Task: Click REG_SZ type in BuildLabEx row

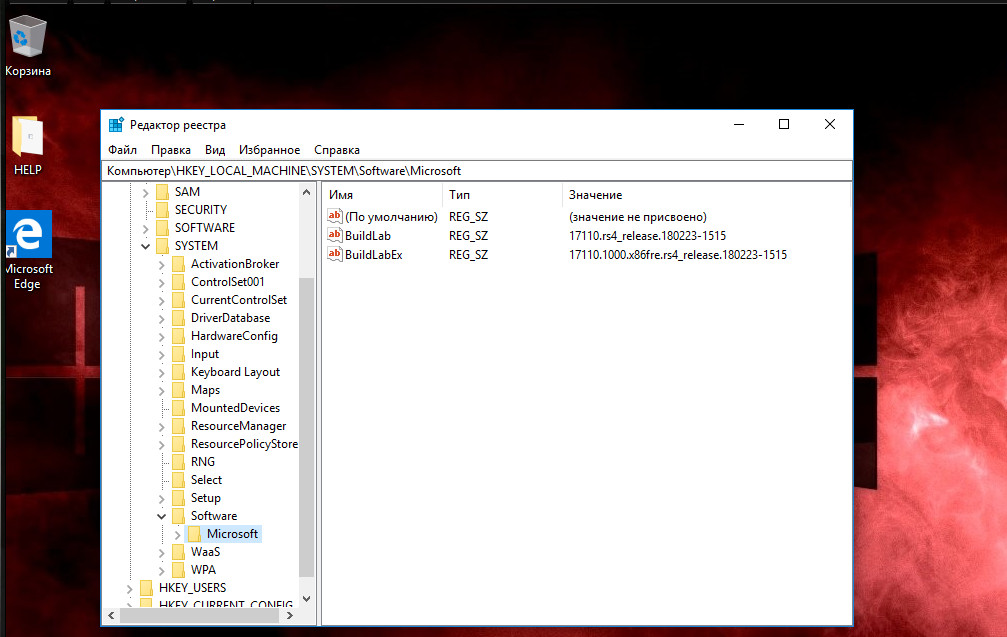Action: [x=468, y=255]
